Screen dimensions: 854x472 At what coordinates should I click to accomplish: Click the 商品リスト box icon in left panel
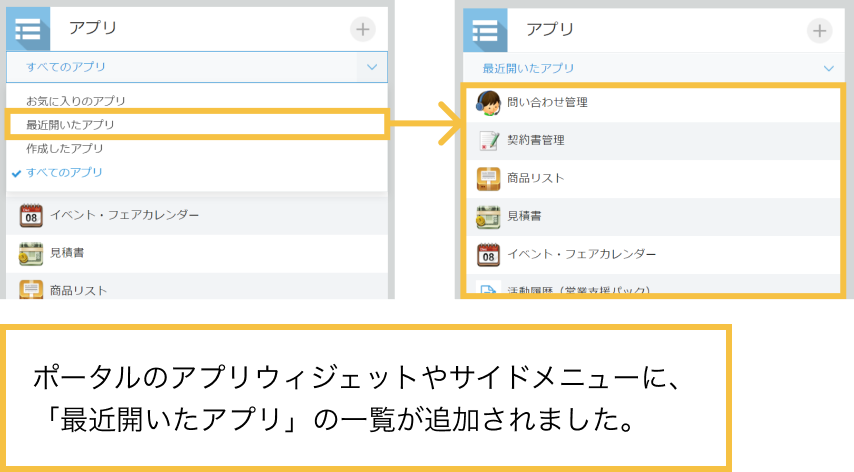pos(31,289)
